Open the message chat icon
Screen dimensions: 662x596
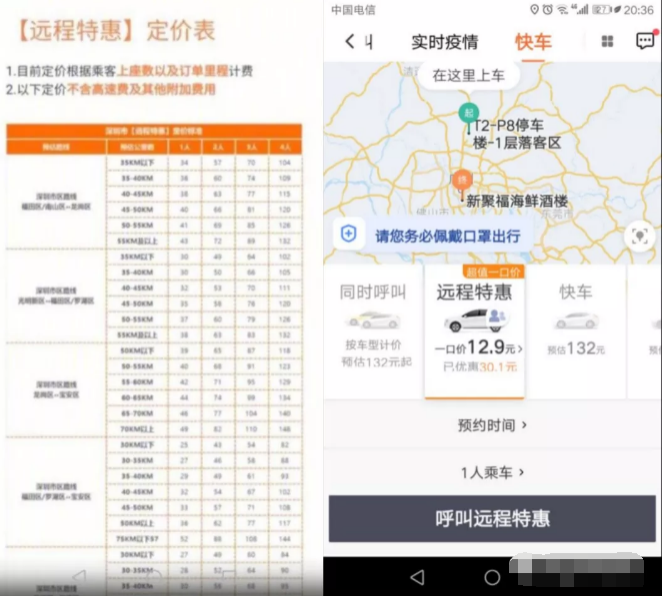pos(645,41)
